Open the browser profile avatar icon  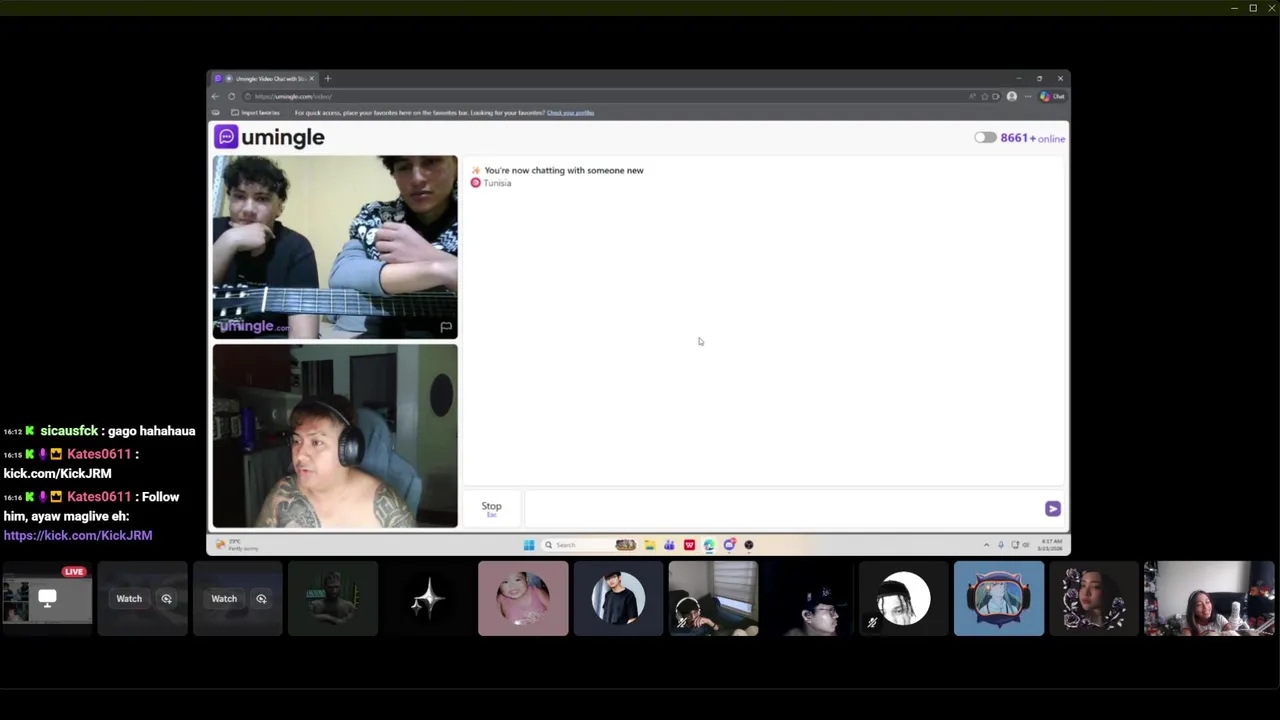[x=1011, y=96]
